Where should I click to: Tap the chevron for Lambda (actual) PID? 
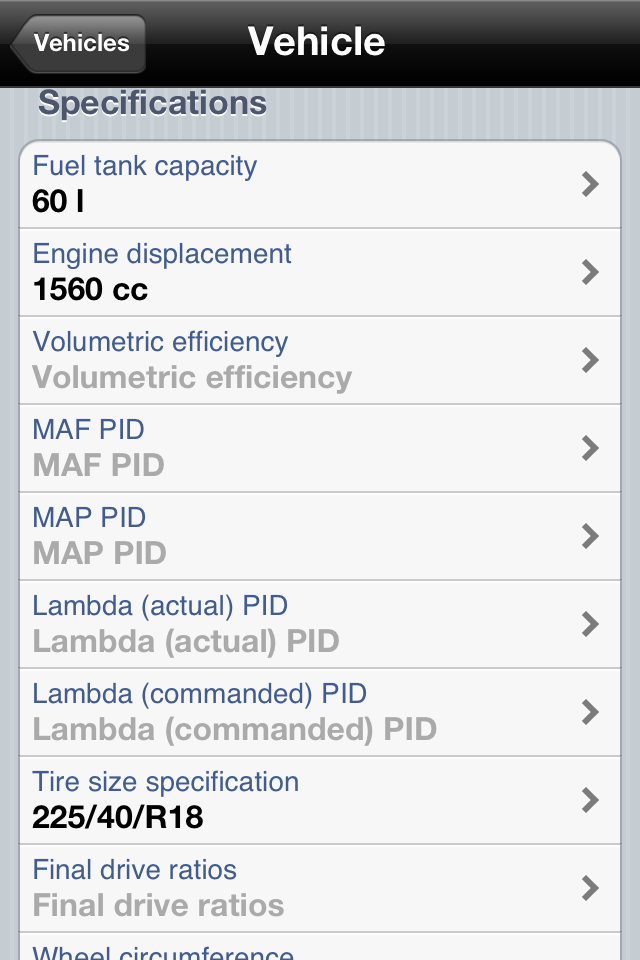coord(590,624)
